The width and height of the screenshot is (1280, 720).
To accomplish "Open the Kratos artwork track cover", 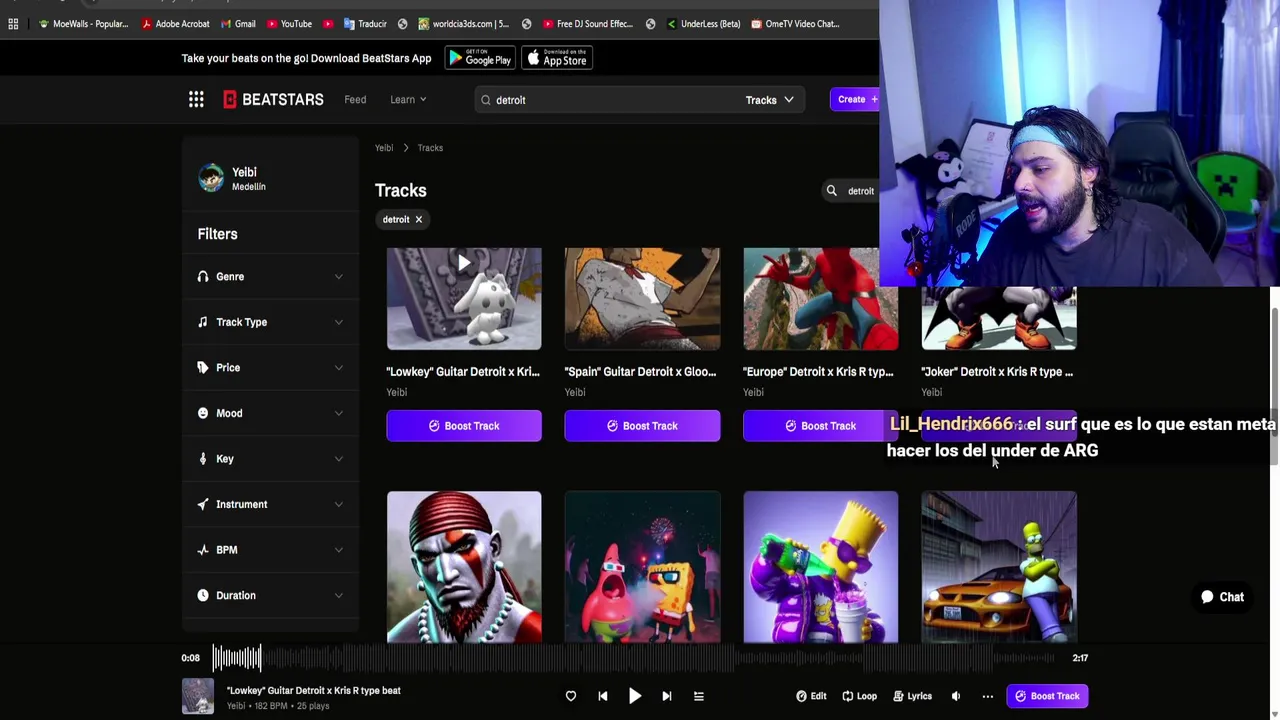I will (464, 567).
